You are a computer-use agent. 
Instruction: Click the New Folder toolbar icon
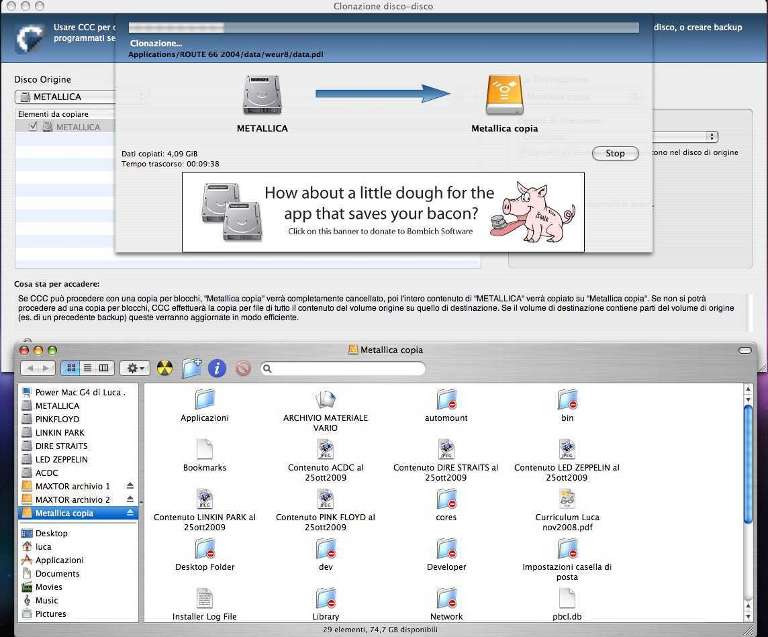[192, 368]
